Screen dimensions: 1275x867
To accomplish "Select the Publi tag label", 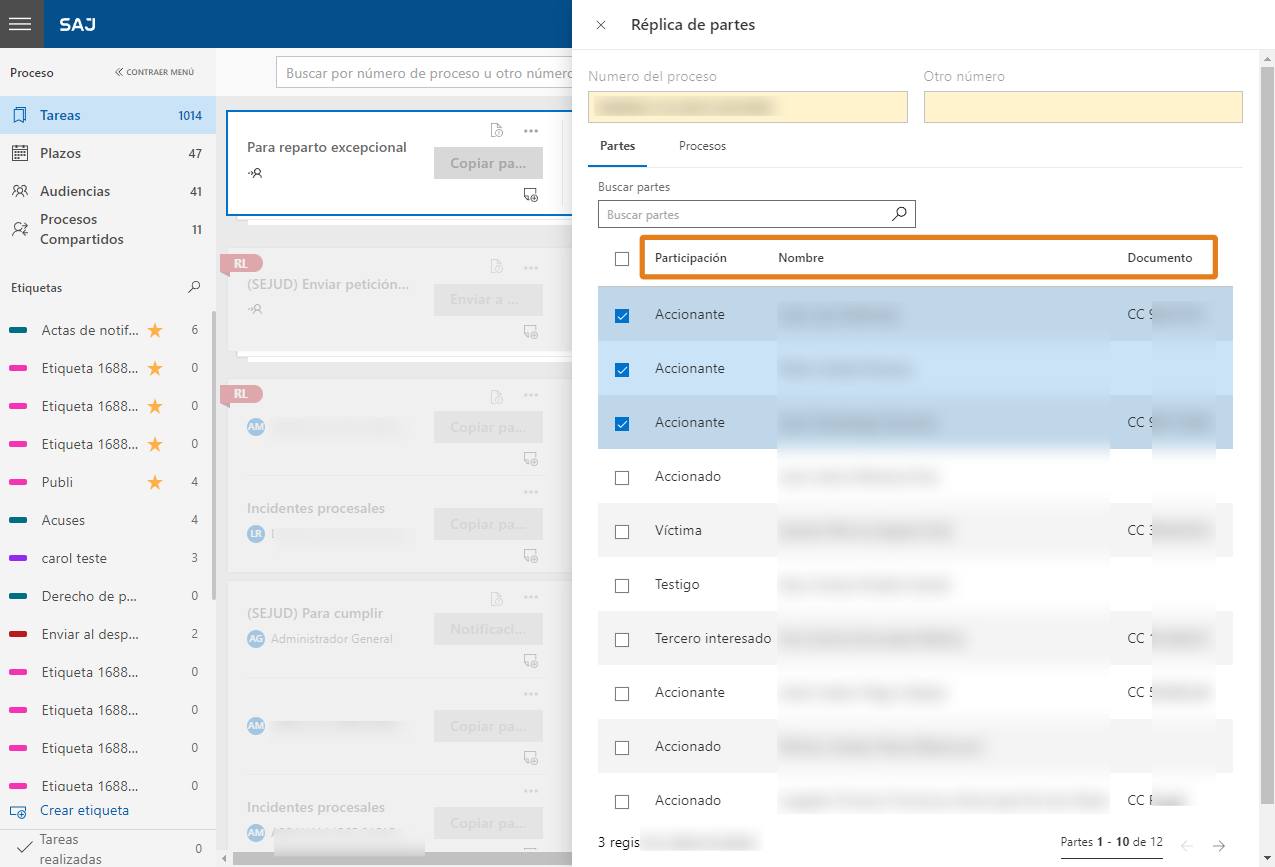I will pyautogui.click(x=57, y=482).
